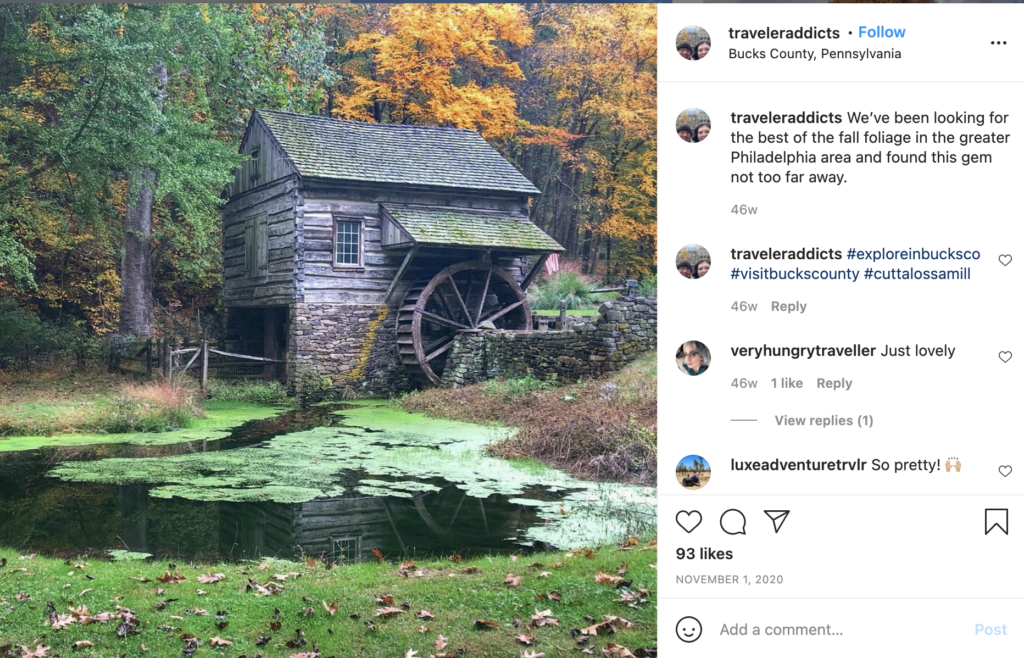Open traveleraddicts profile picture in header
The width and height of the screenshot is (1024, 658).
[693, 43]
